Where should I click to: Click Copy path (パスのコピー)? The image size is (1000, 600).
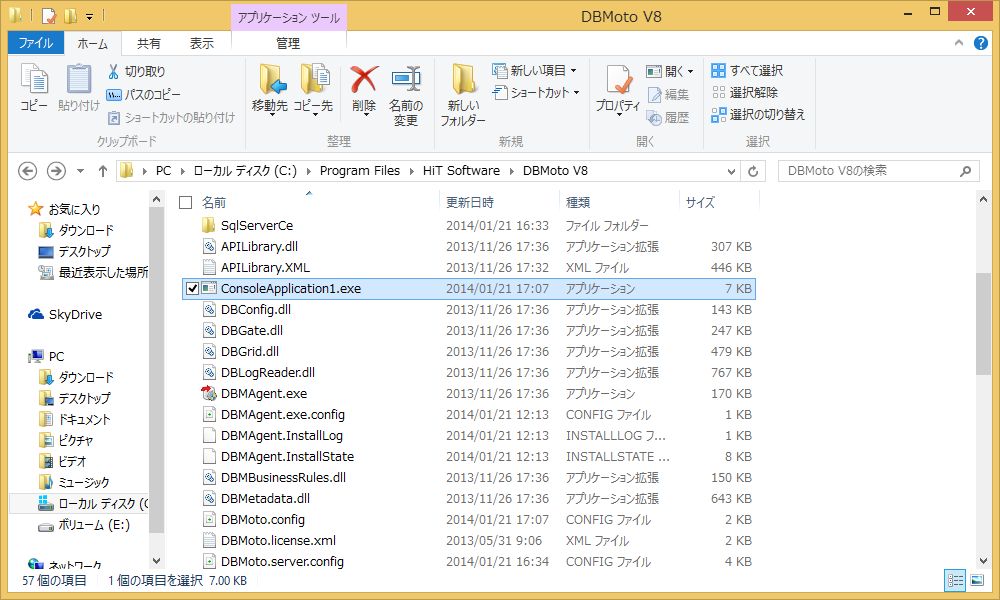tap(143, 94)
